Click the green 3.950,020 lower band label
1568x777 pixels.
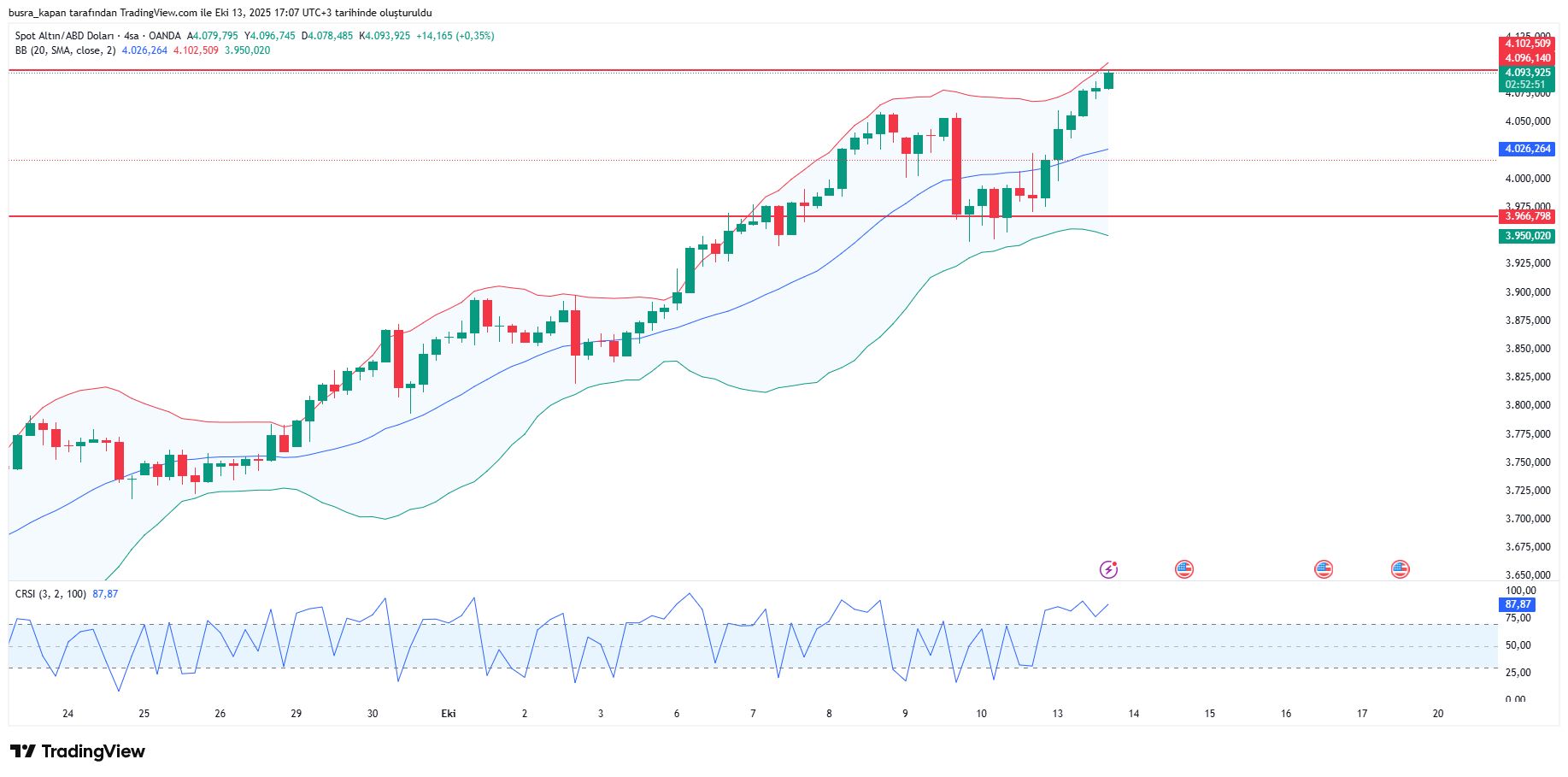coord(1527,236)
